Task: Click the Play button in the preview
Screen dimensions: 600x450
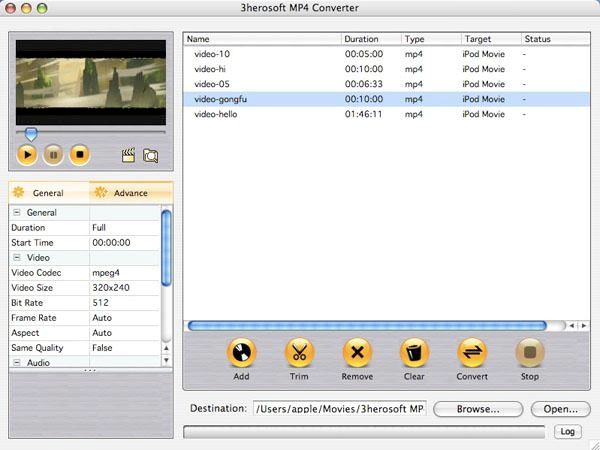Action: coord(27,155)
